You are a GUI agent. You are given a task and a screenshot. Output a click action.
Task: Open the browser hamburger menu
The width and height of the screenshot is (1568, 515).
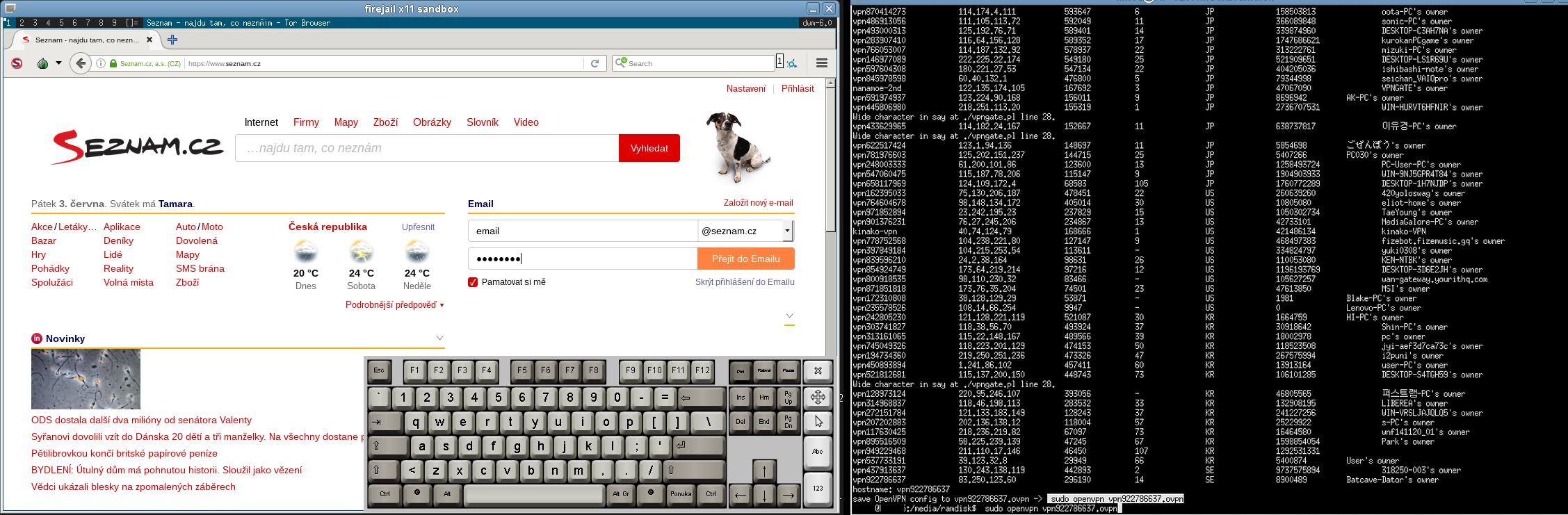[822, 63]
